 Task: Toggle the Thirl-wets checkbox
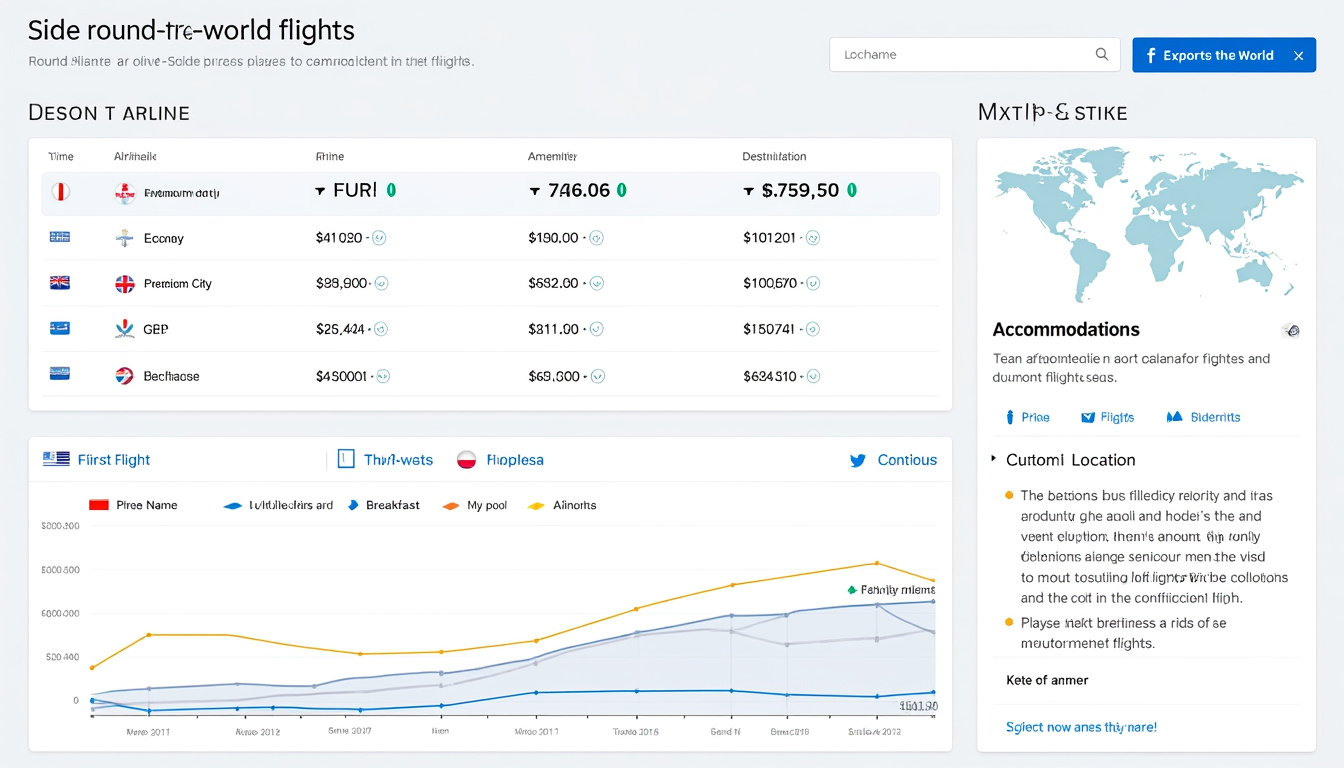[346, 459]
